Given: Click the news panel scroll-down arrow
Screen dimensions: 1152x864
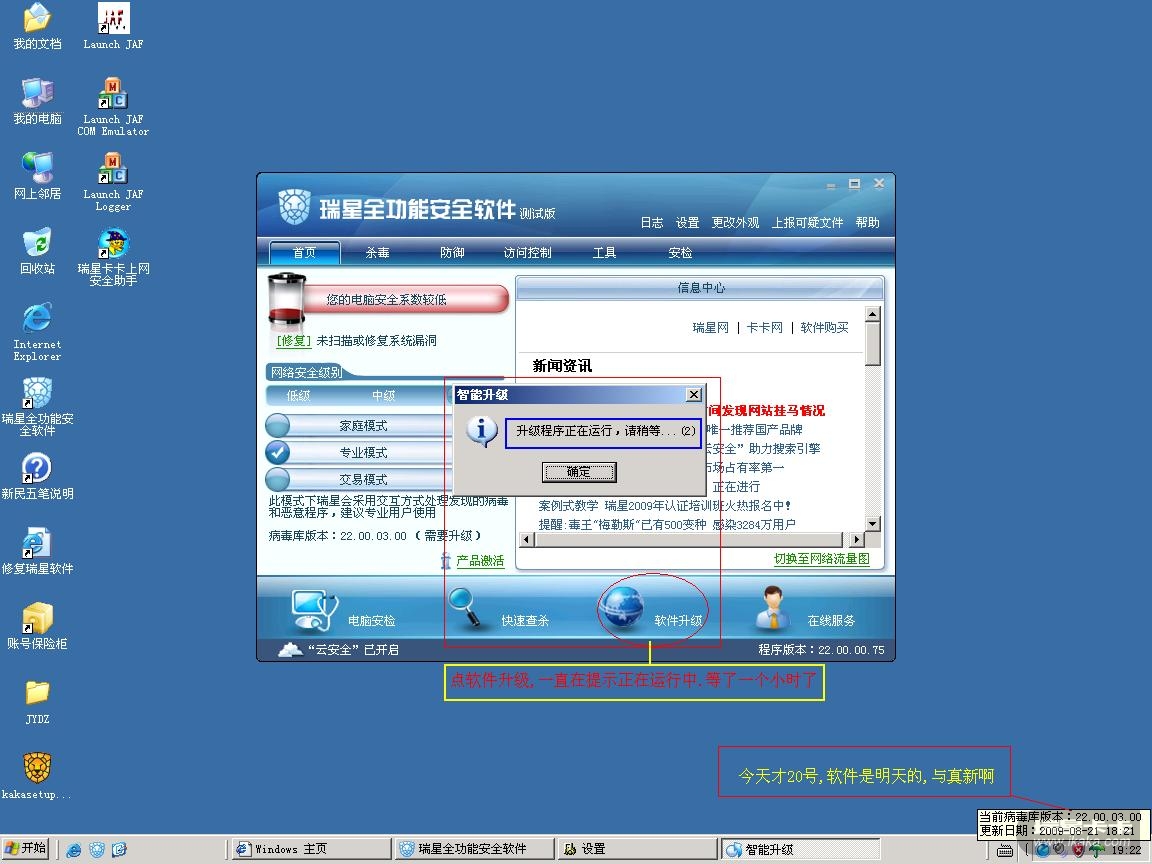Looking at the screenshot, I should click(x=873, y=524).
